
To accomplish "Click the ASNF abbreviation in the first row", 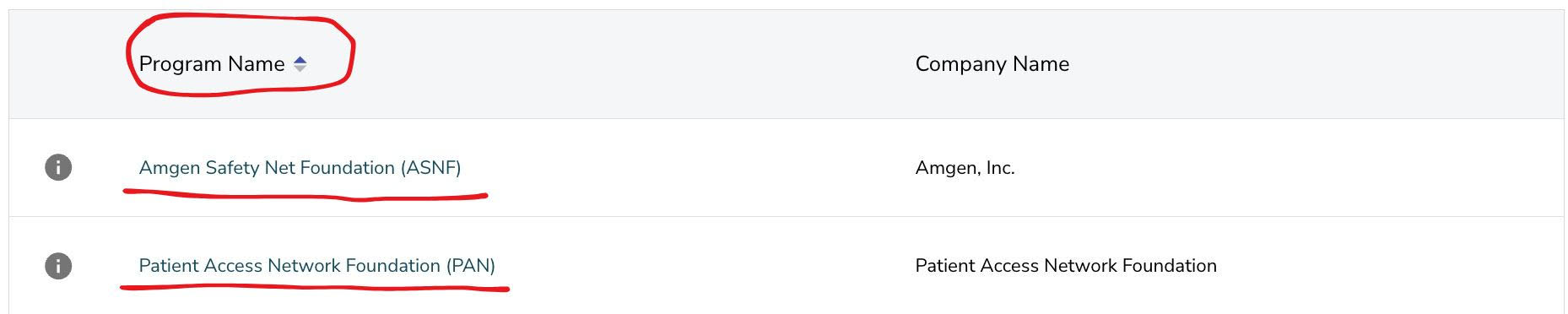I will [x=431, y=168].
